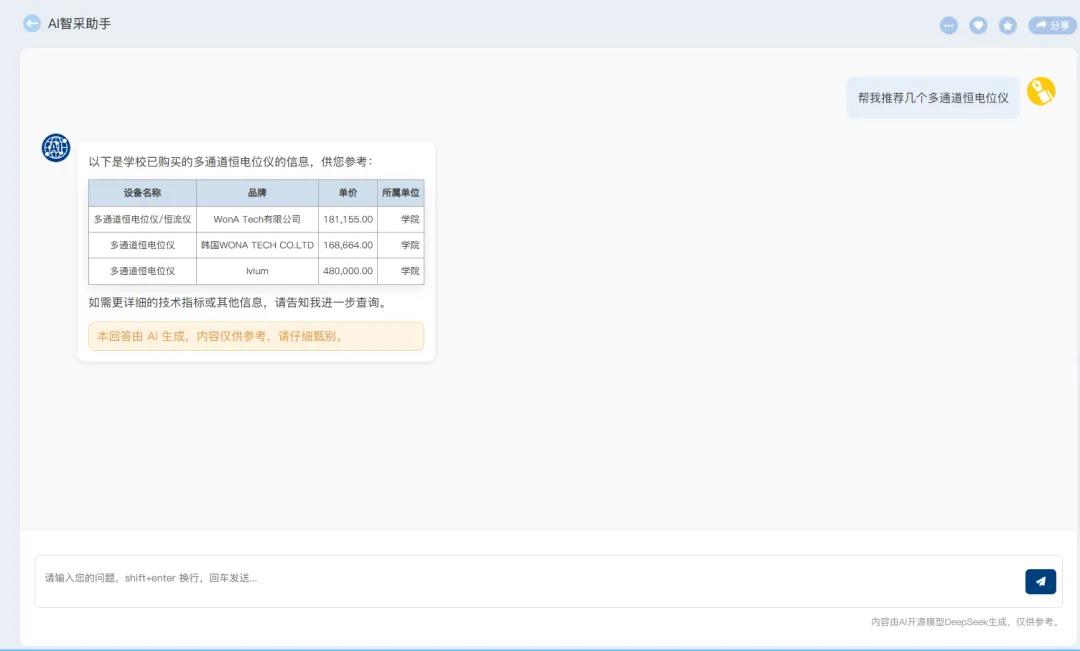Viewport: 1080px width, 651px height.
Task: Click the heart favorite icon
Action: pos(978,25)
